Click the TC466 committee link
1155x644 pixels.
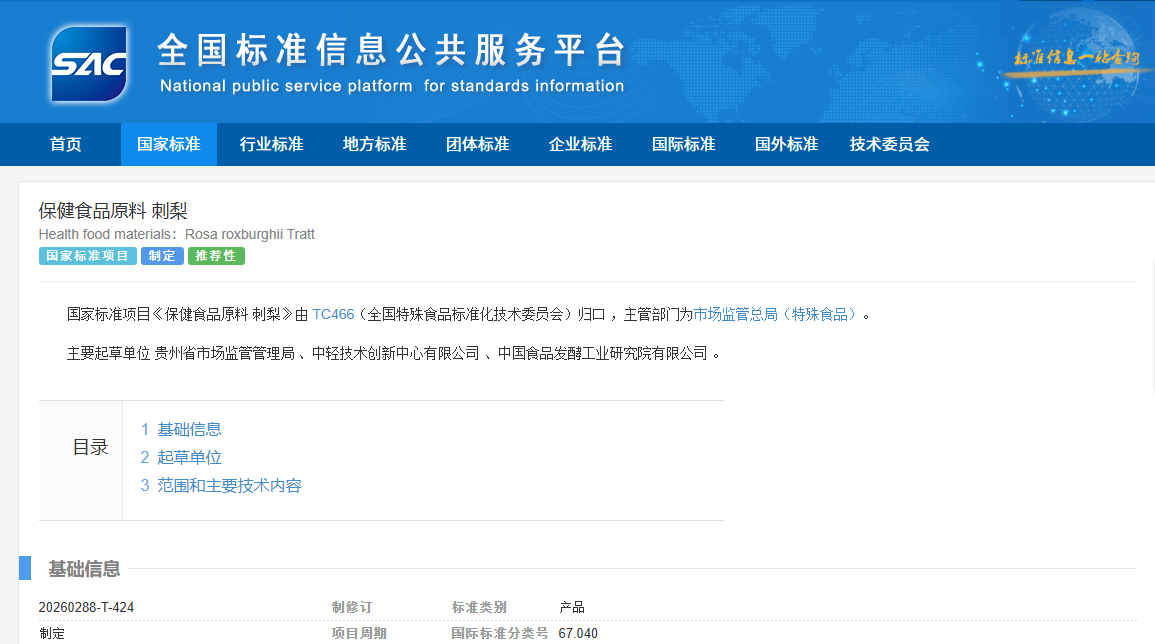point(333,315)
